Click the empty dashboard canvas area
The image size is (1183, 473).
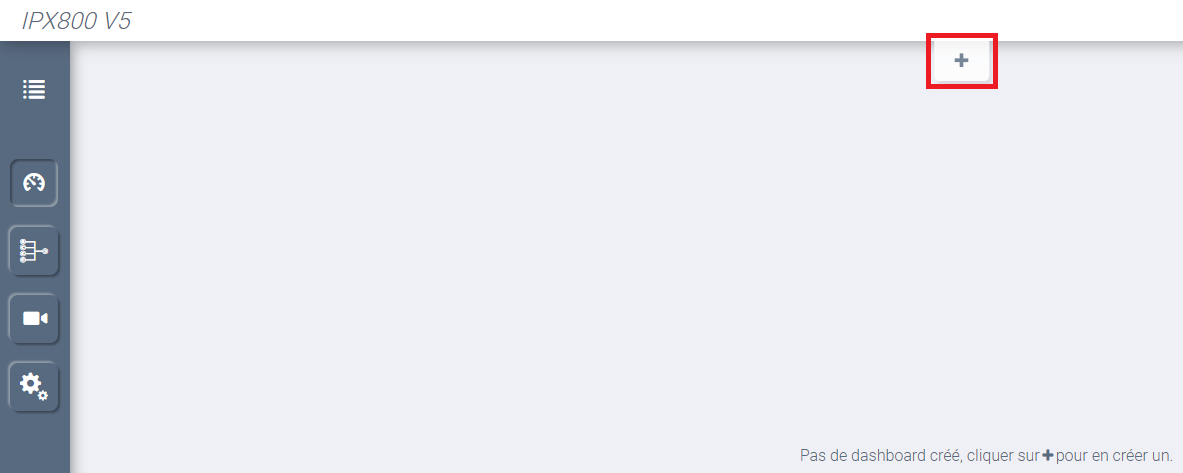pos(528,256)
